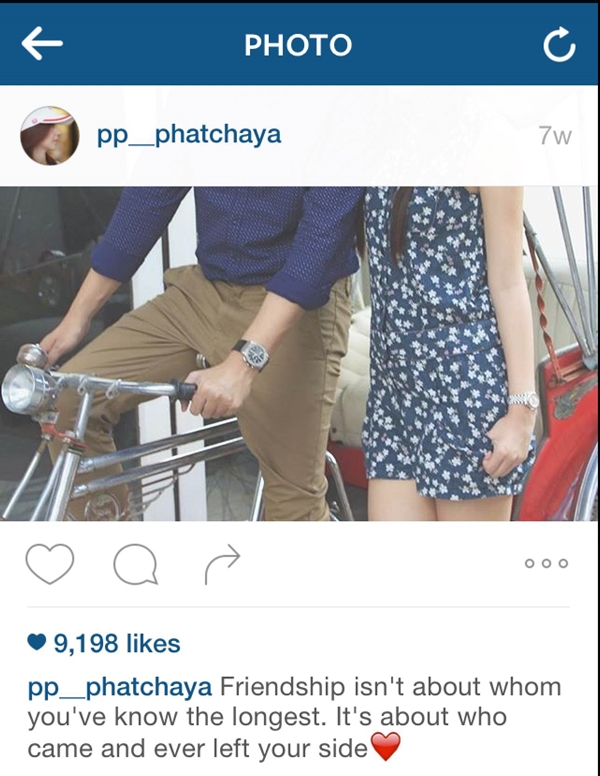Like the post with the heart outline
600x776 pixels.
[50, 564]
